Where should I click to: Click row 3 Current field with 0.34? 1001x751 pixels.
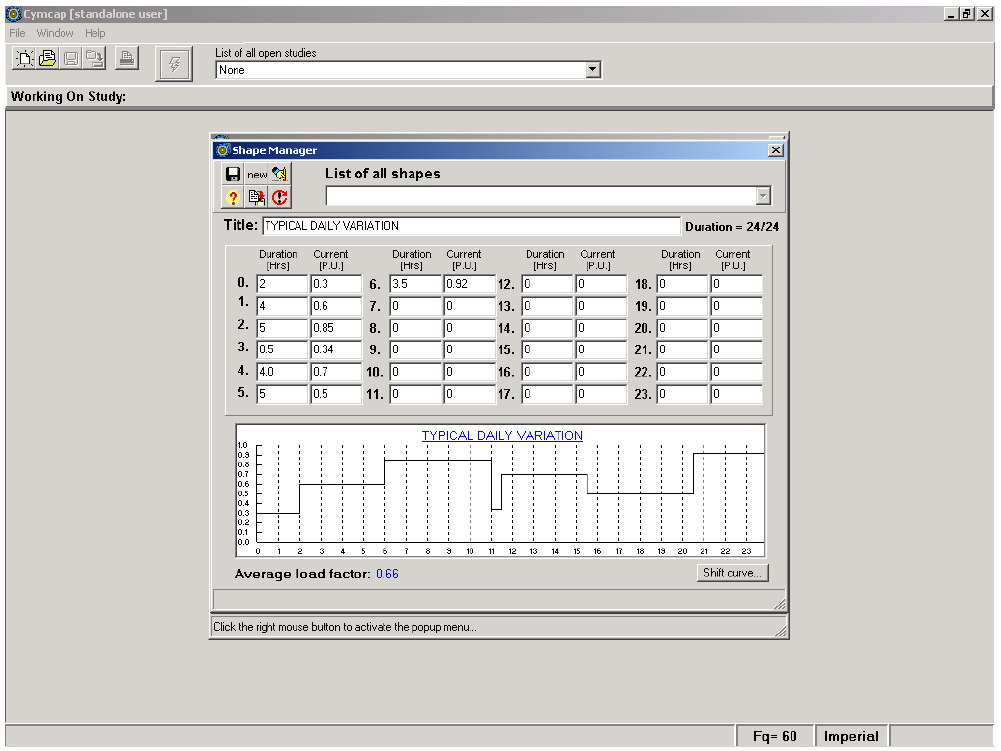click(336, 350)
